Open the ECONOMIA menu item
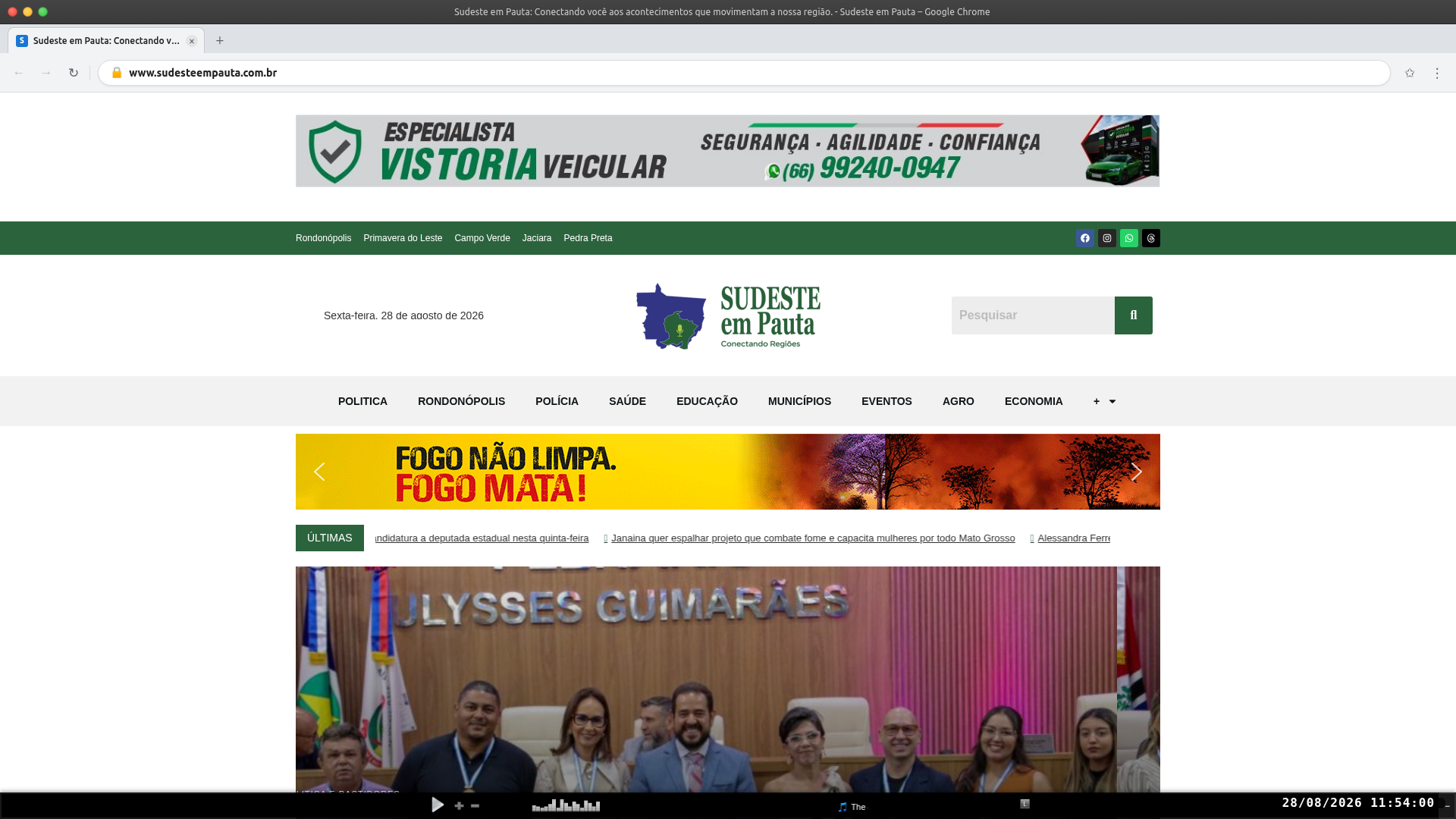 click(x=1034, y=401)
